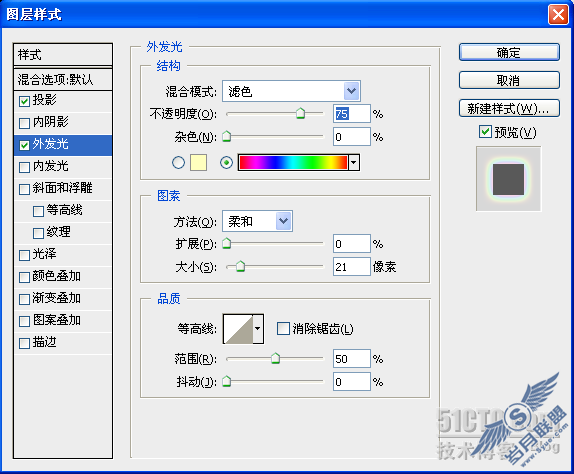Image resolution: width=574 pixels, height=474 pixels.
Task: Check the 等高线 sub-option checkbox
Action: (x=38, y=211)
